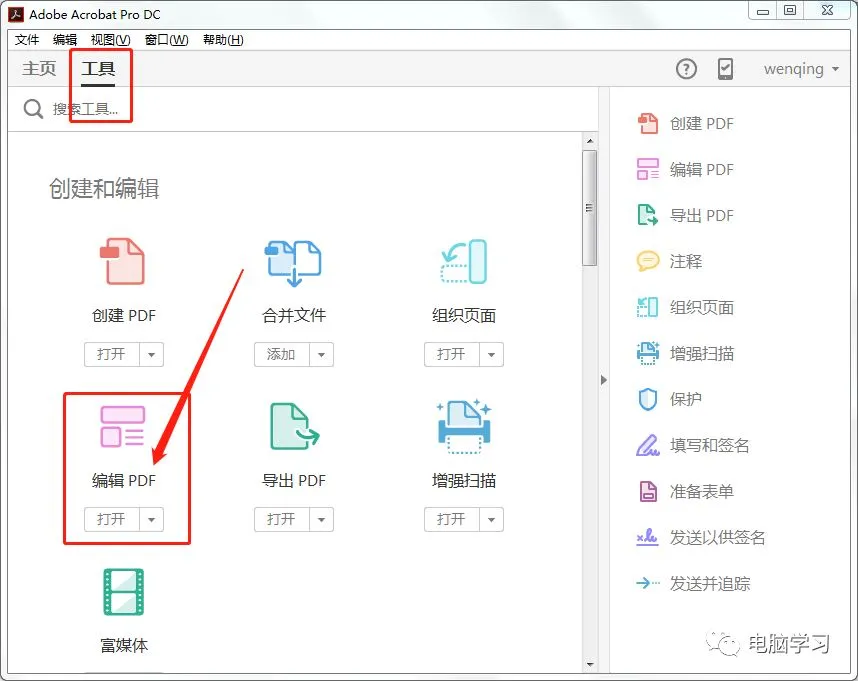Switch to the 工具 tab
858x681 pixels.
click(98, 68)
